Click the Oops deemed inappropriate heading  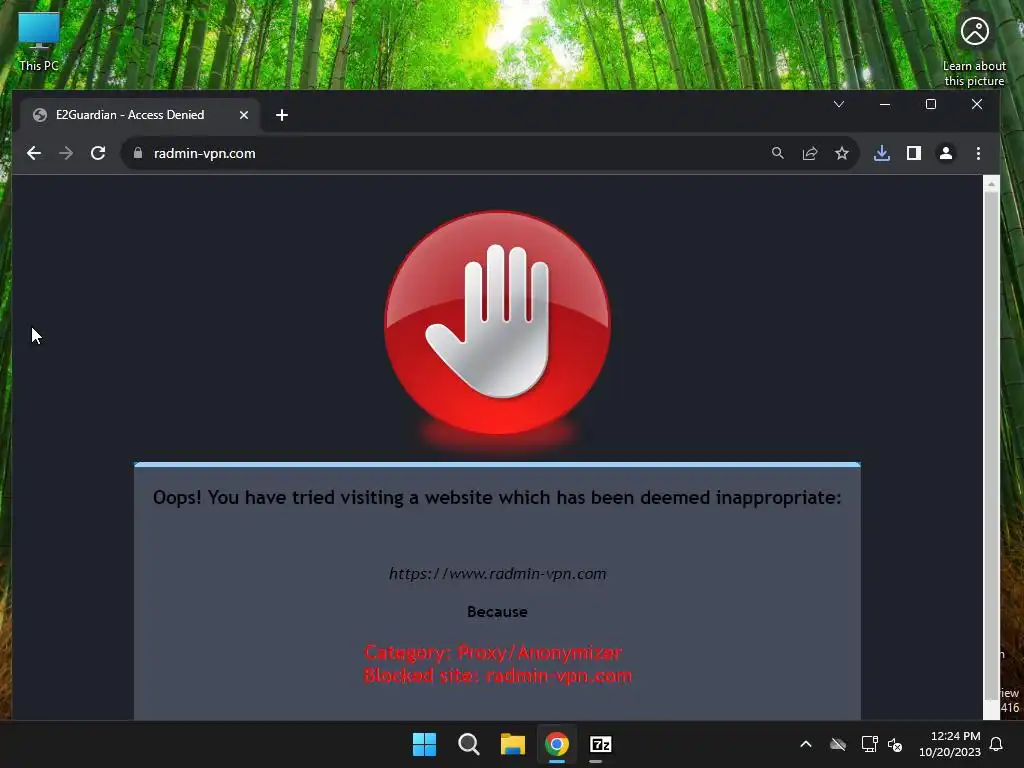497,498
